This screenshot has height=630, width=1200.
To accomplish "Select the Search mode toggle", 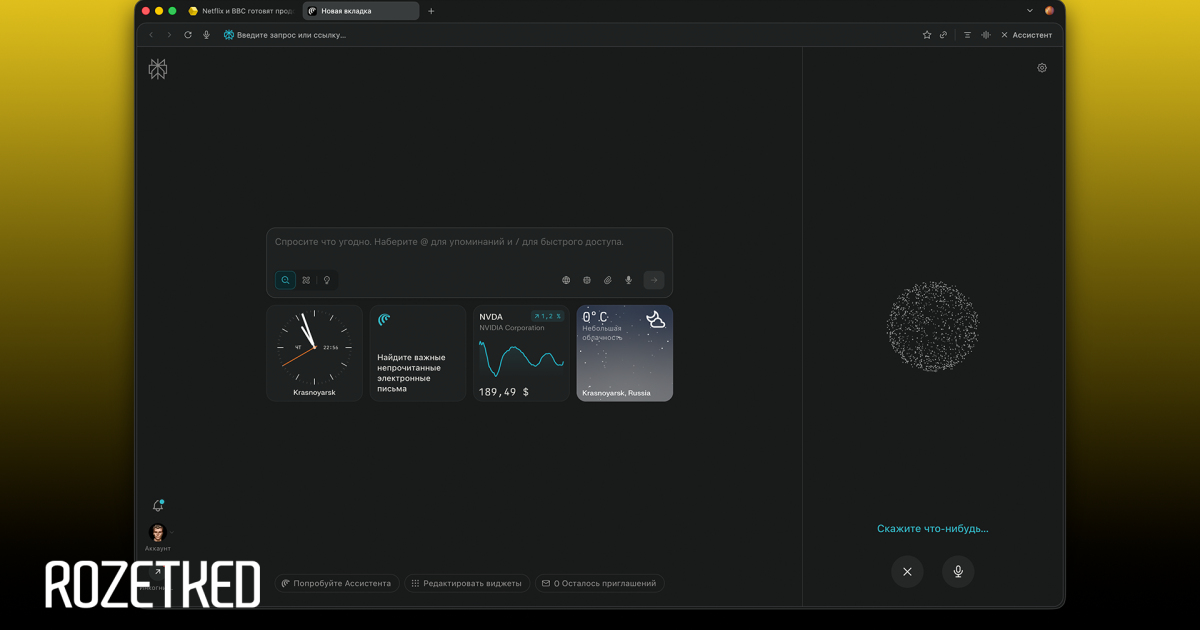I will click(x=285, y=281).
